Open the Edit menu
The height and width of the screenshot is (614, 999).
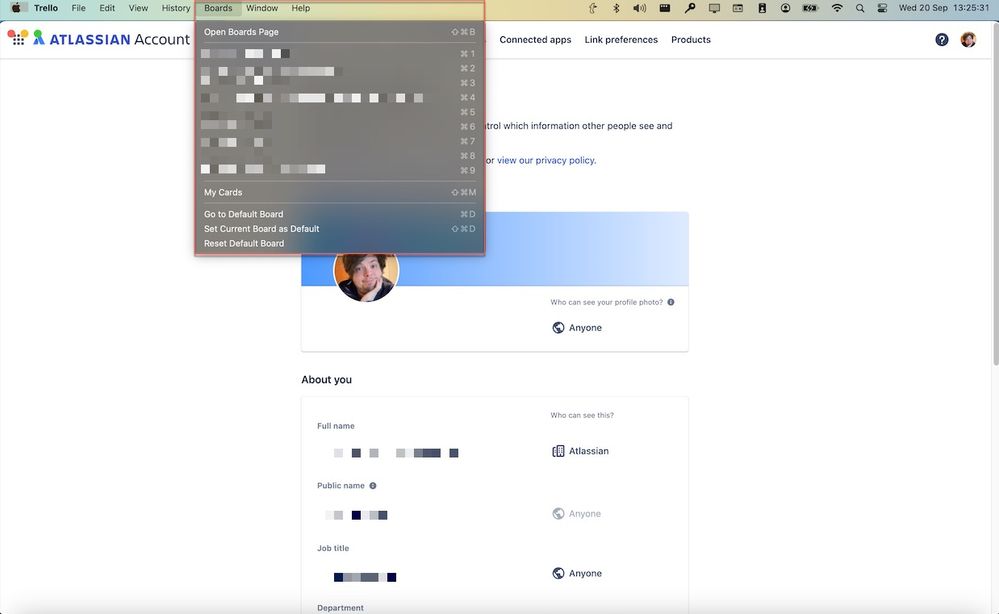tap(107, 8)
